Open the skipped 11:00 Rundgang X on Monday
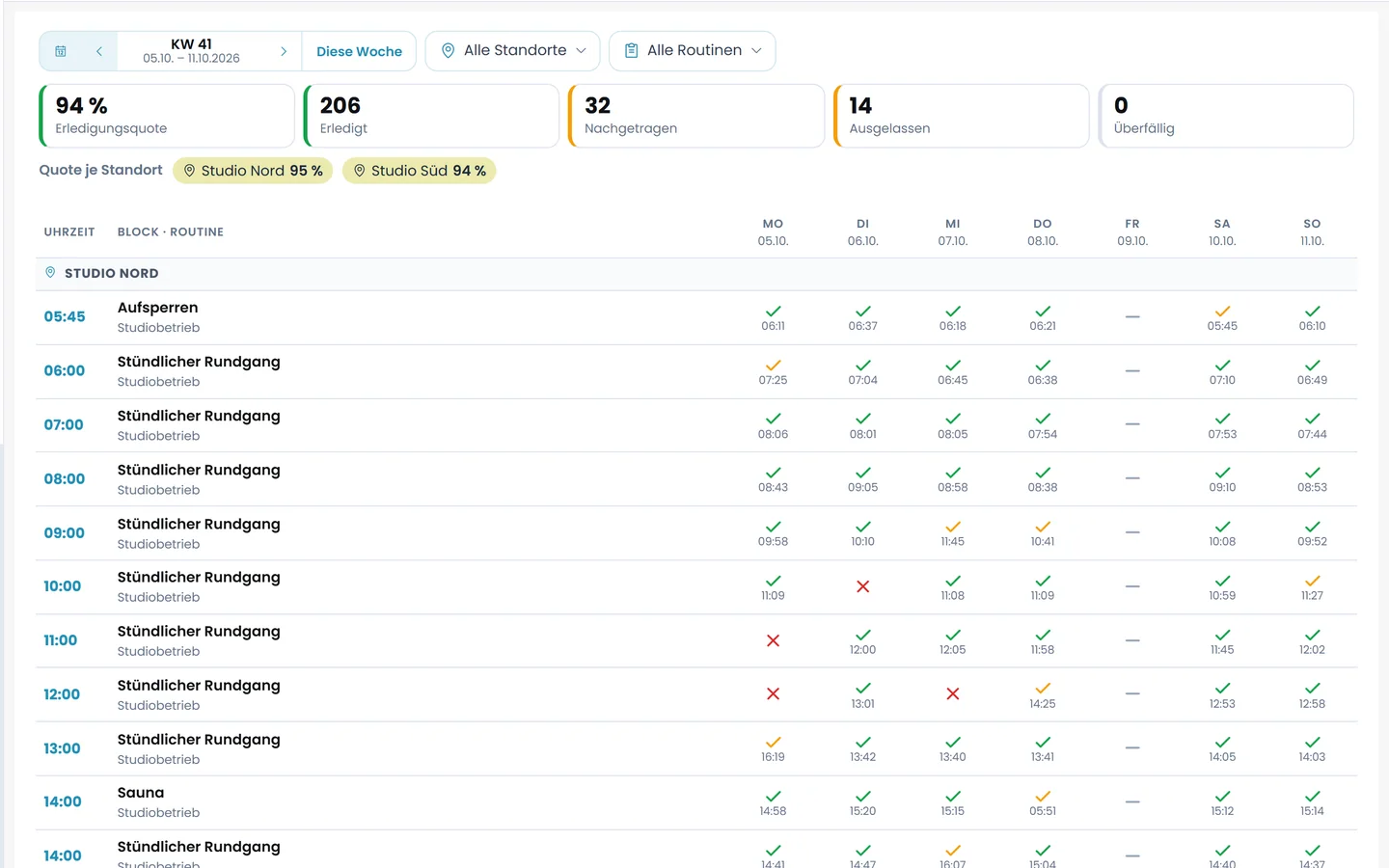1389x868 pixels. (773, 640)
